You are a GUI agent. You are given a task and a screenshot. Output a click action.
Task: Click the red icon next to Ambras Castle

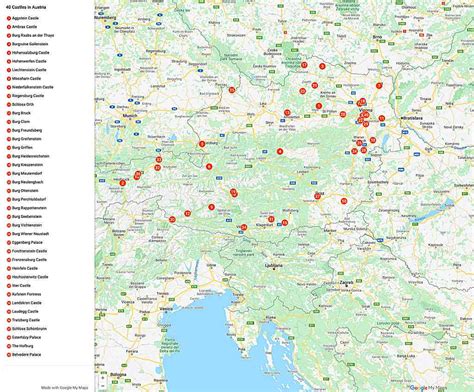(x=9, y=27)
